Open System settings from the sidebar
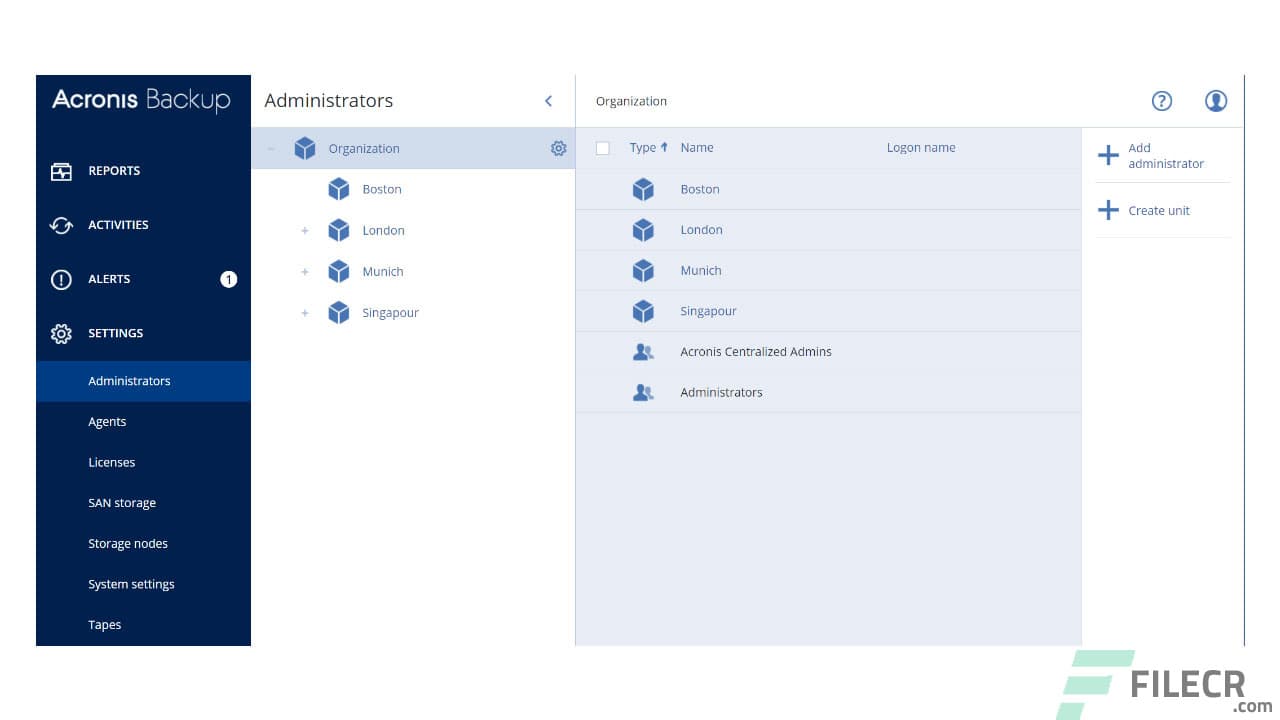The image size is (1280, 720). click(131, 583)
